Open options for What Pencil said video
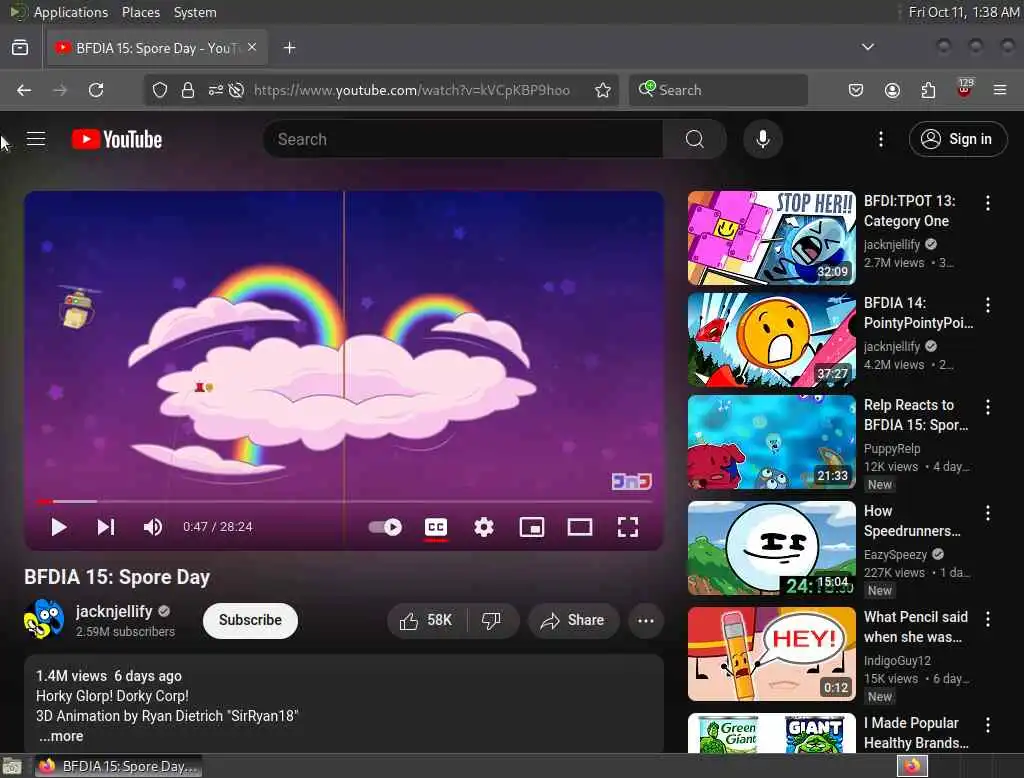Image resolution: width=1024 pixels, height=778 pixels. pyautogui.click(x=987, y=619)
